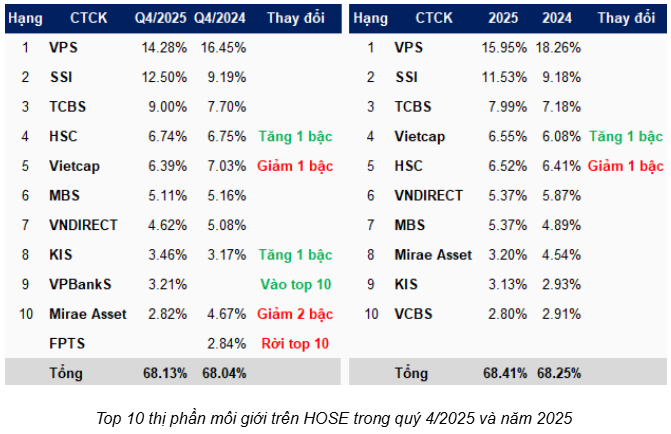
Task: Select the "Giảm 2 bậc" change label
Action: (x=294, y=314)
